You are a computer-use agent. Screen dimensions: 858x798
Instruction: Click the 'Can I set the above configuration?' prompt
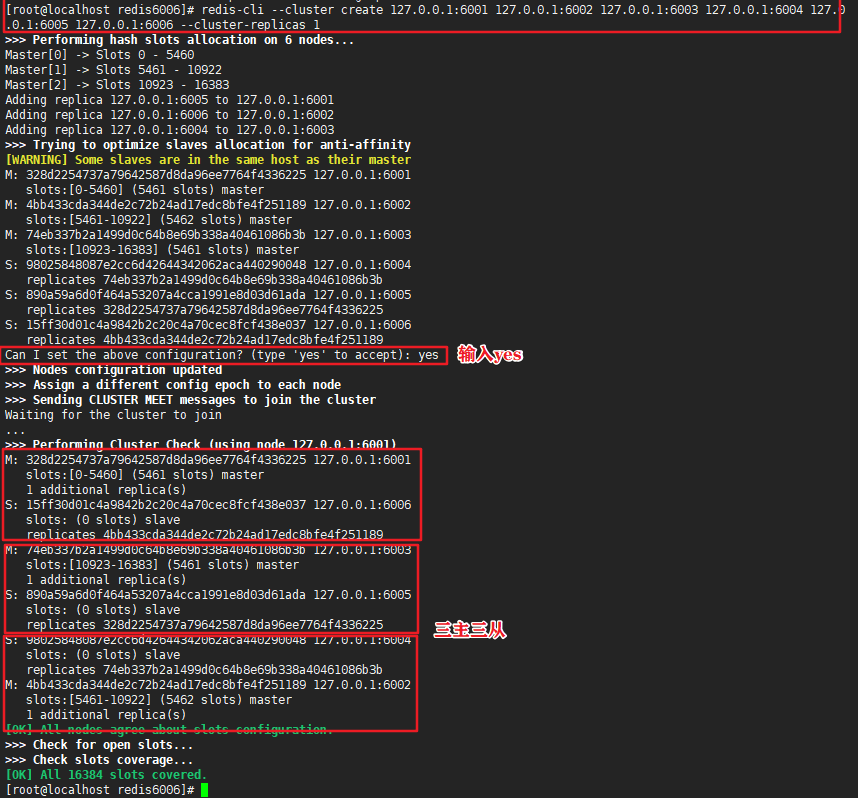coord(222,355)
